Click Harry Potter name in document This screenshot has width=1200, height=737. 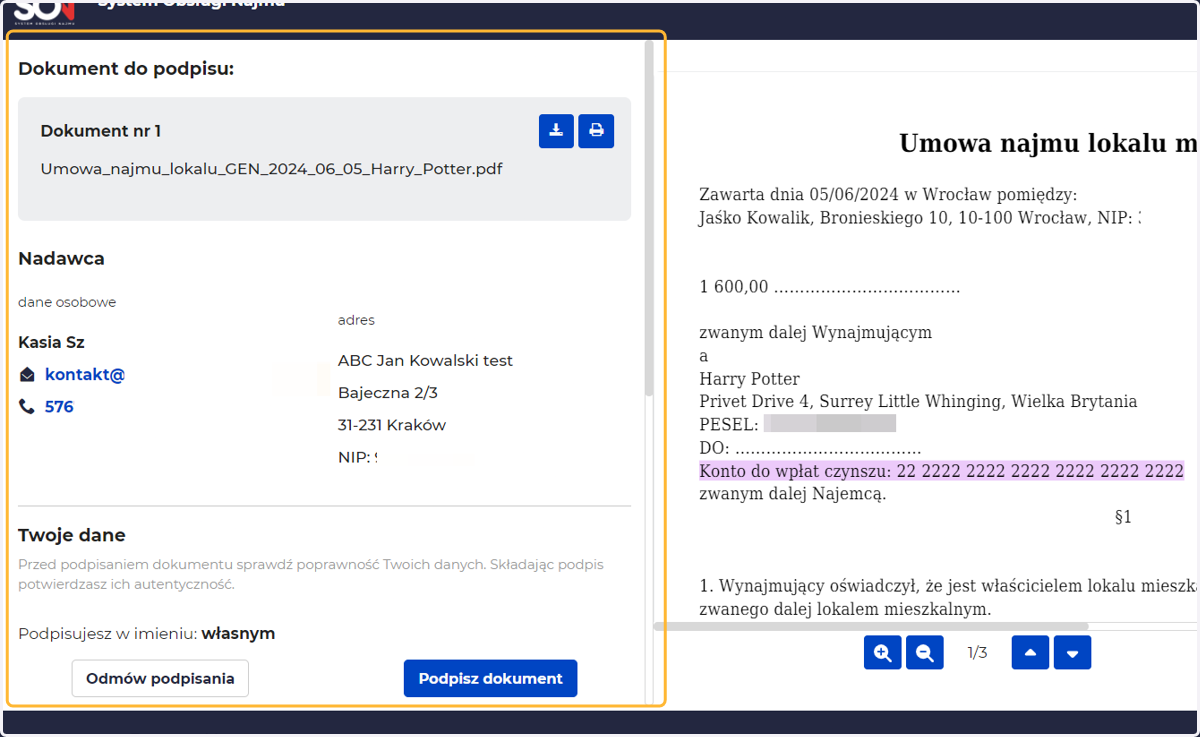coord(750,379)
